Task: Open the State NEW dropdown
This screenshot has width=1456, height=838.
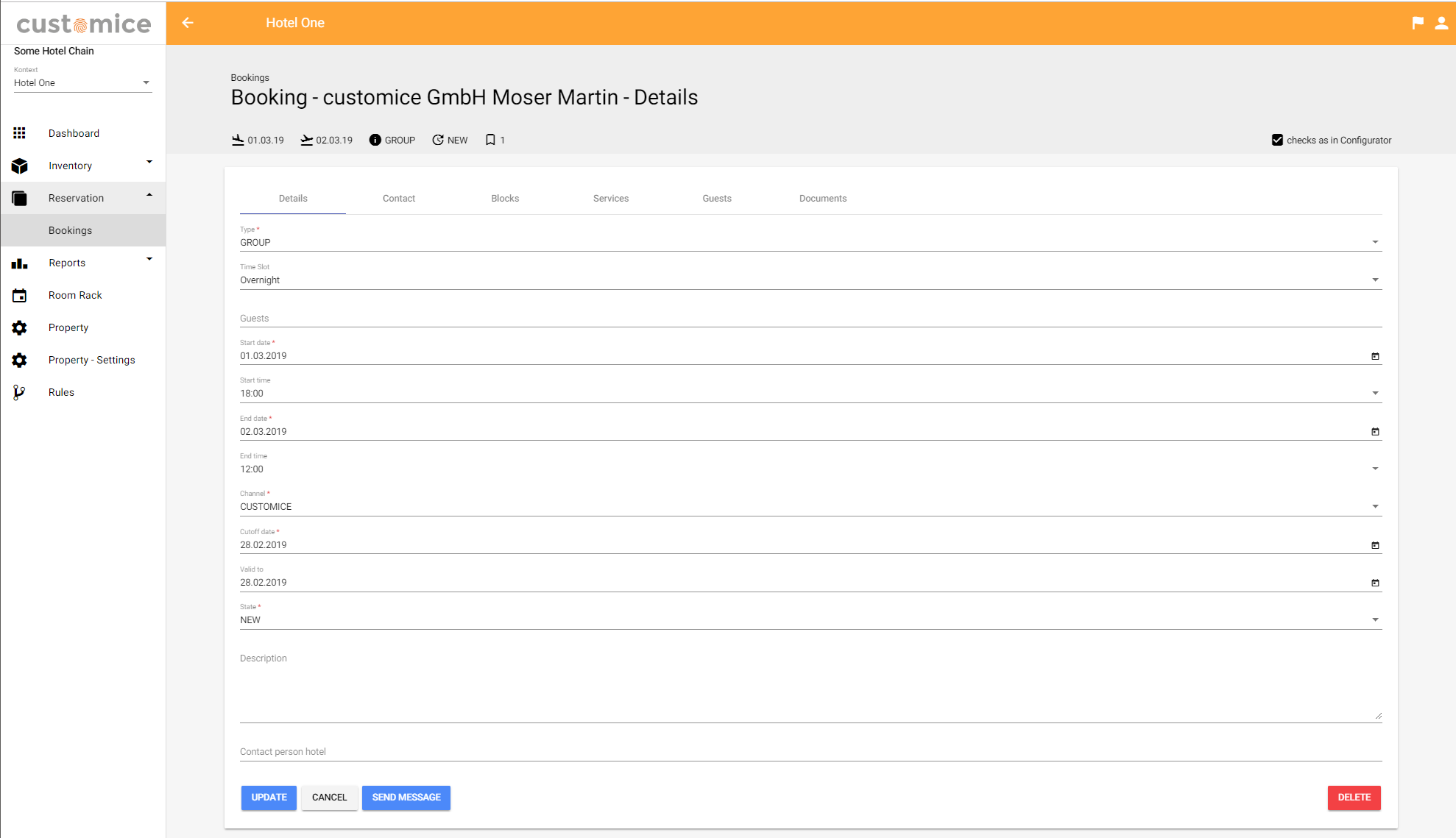Action: pyautogui.click(x=810, y=619)
